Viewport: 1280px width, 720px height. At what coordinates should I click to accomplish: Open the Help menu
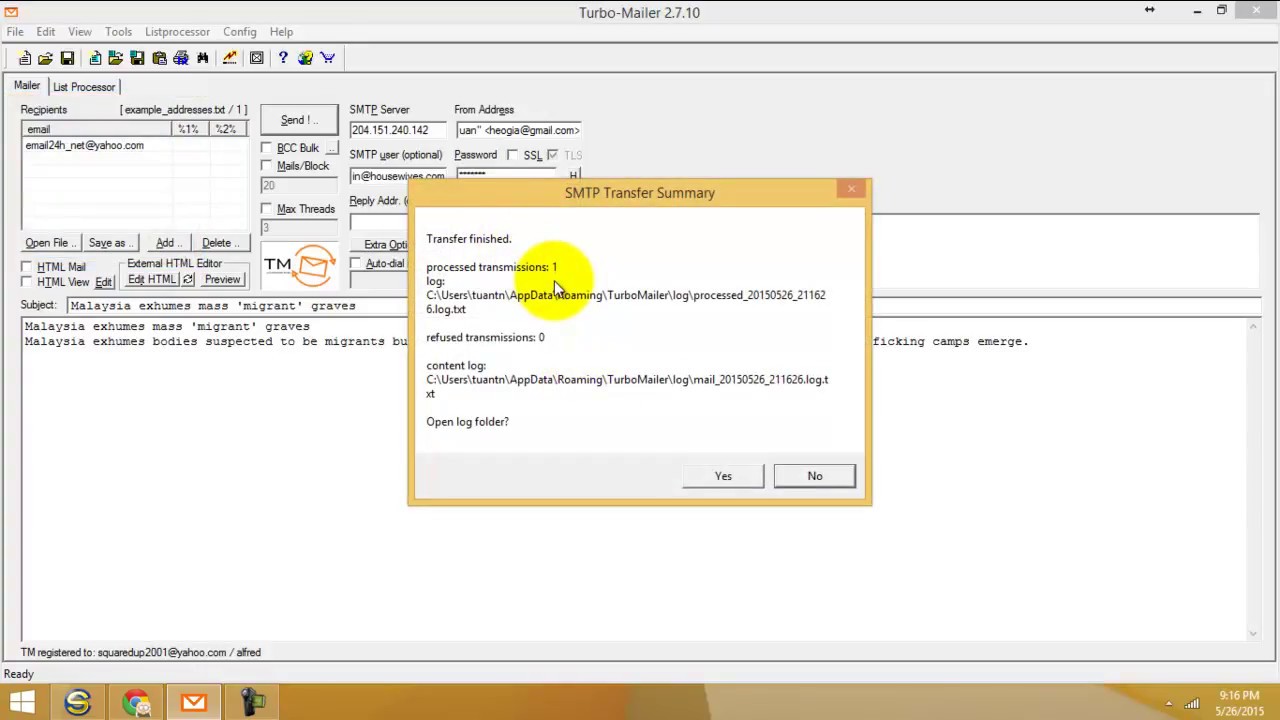click(281, 32)
